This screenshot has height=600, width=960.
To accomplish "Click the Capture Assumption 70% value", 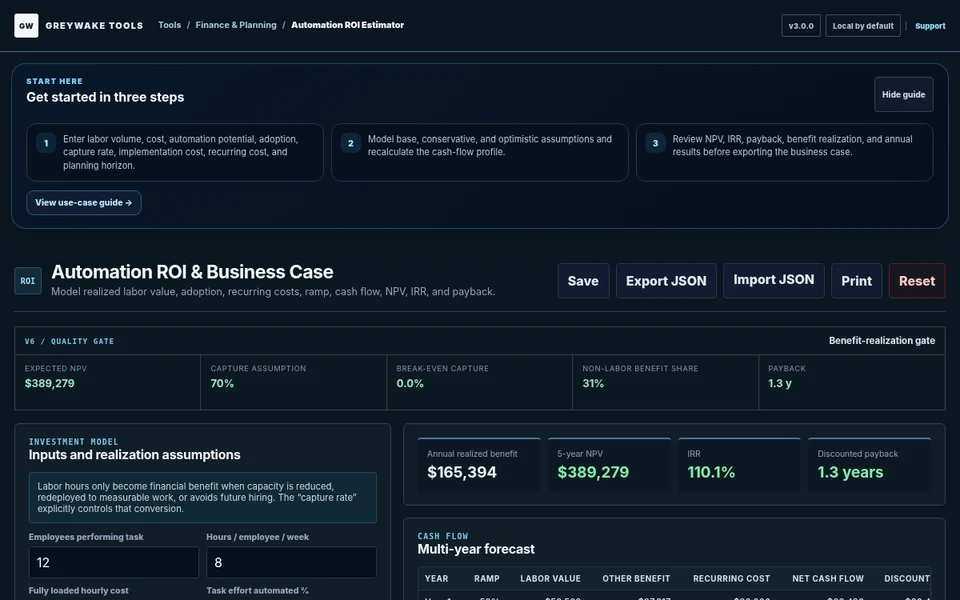I will coord(222,383).
